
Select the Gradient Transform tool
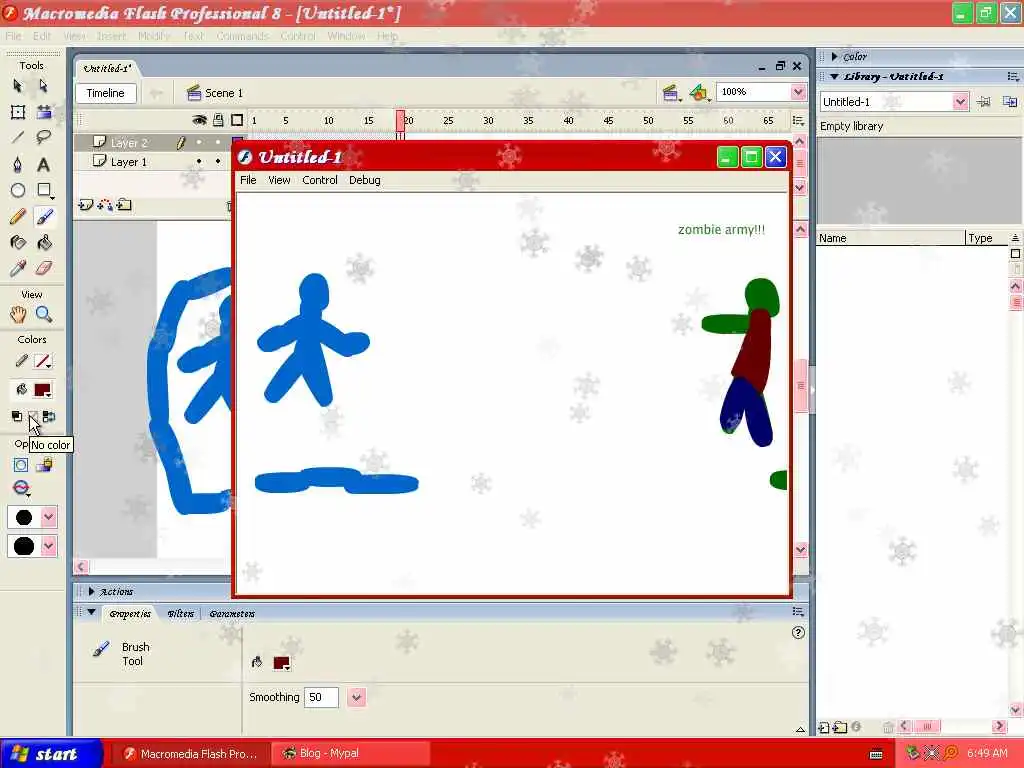point(44,112)
